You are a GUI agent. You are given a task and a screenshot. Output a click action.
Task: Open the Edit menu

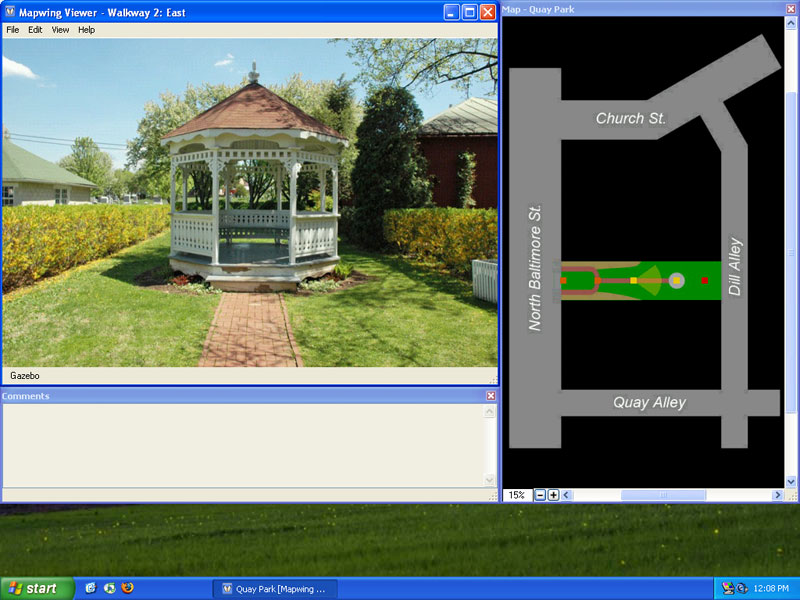coord(35,30)
